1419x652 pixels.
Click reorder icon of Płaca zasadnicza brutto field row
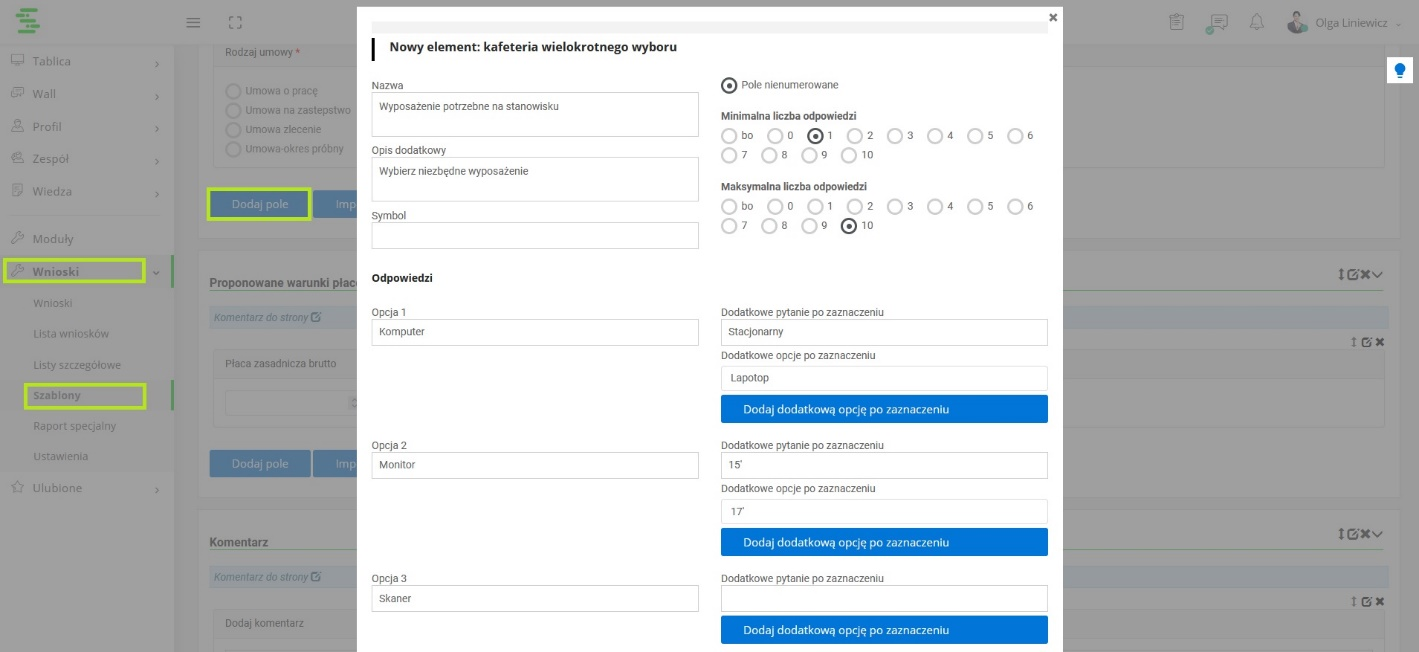1354,342
